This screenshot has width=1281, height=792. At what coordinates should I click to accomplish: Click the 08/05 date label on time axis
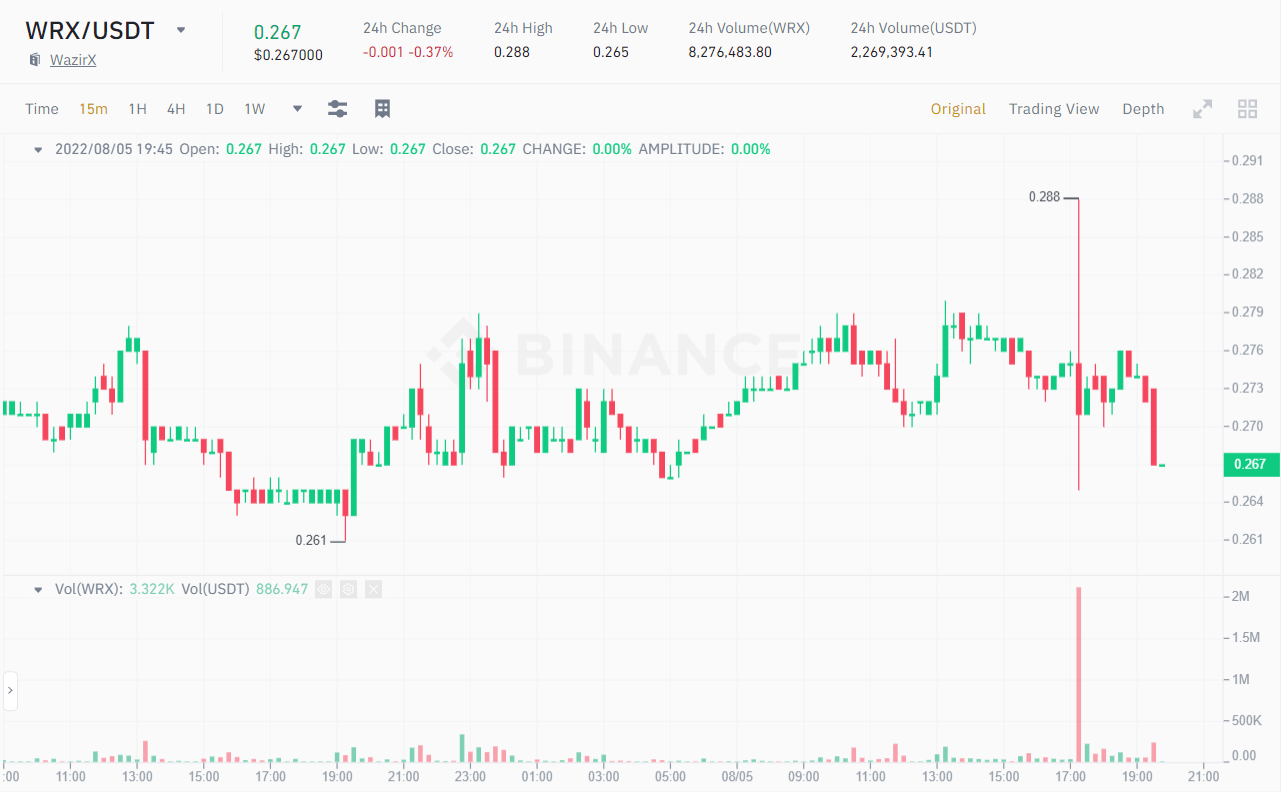click(x=737, y=776)
